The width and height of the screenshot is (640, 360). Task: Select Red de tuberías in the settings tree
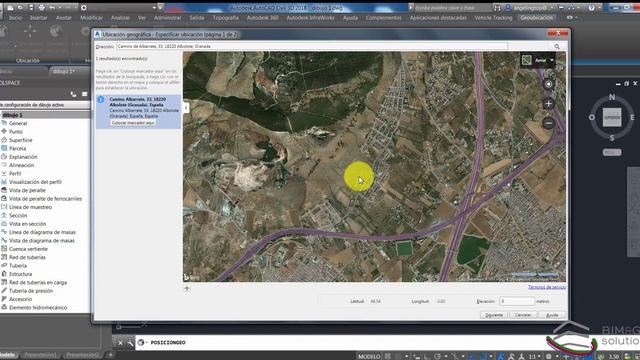[x=27, y=258]
